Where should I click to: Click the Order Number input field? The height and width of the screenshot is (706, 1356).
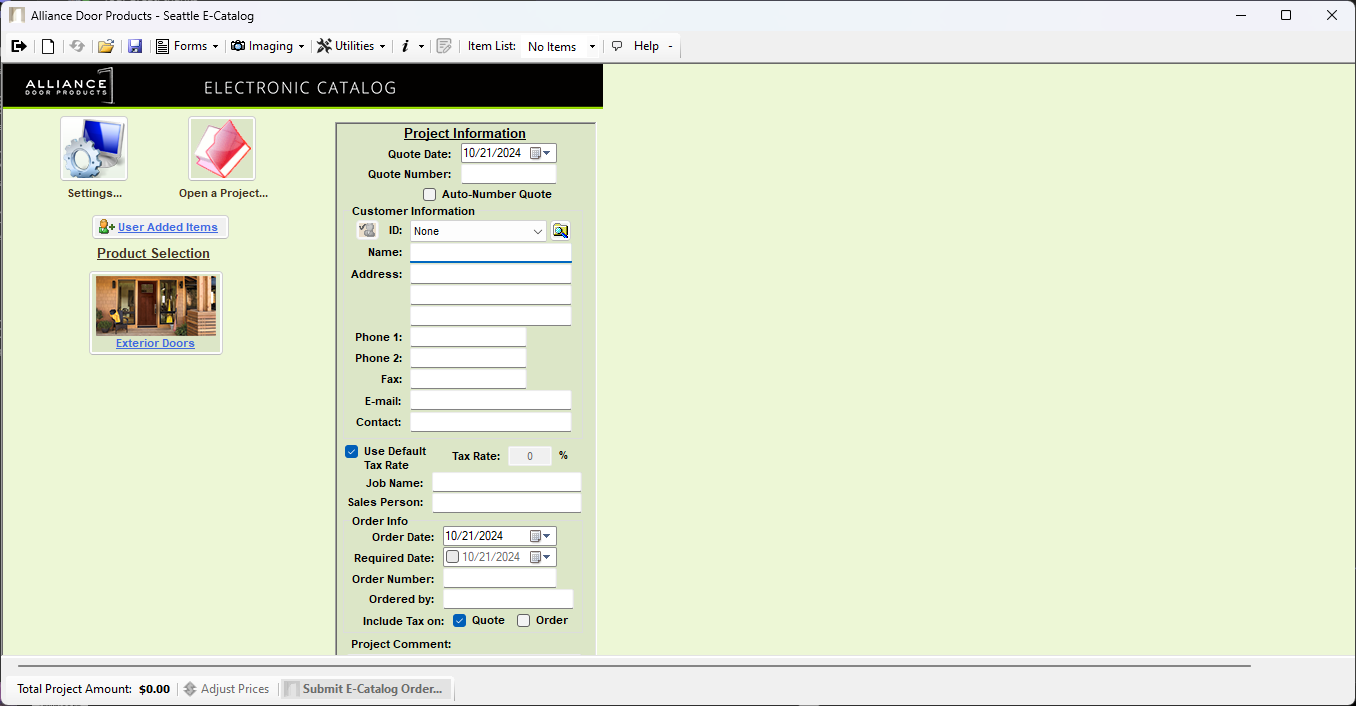pyautogui.click(x=500, y=579)
